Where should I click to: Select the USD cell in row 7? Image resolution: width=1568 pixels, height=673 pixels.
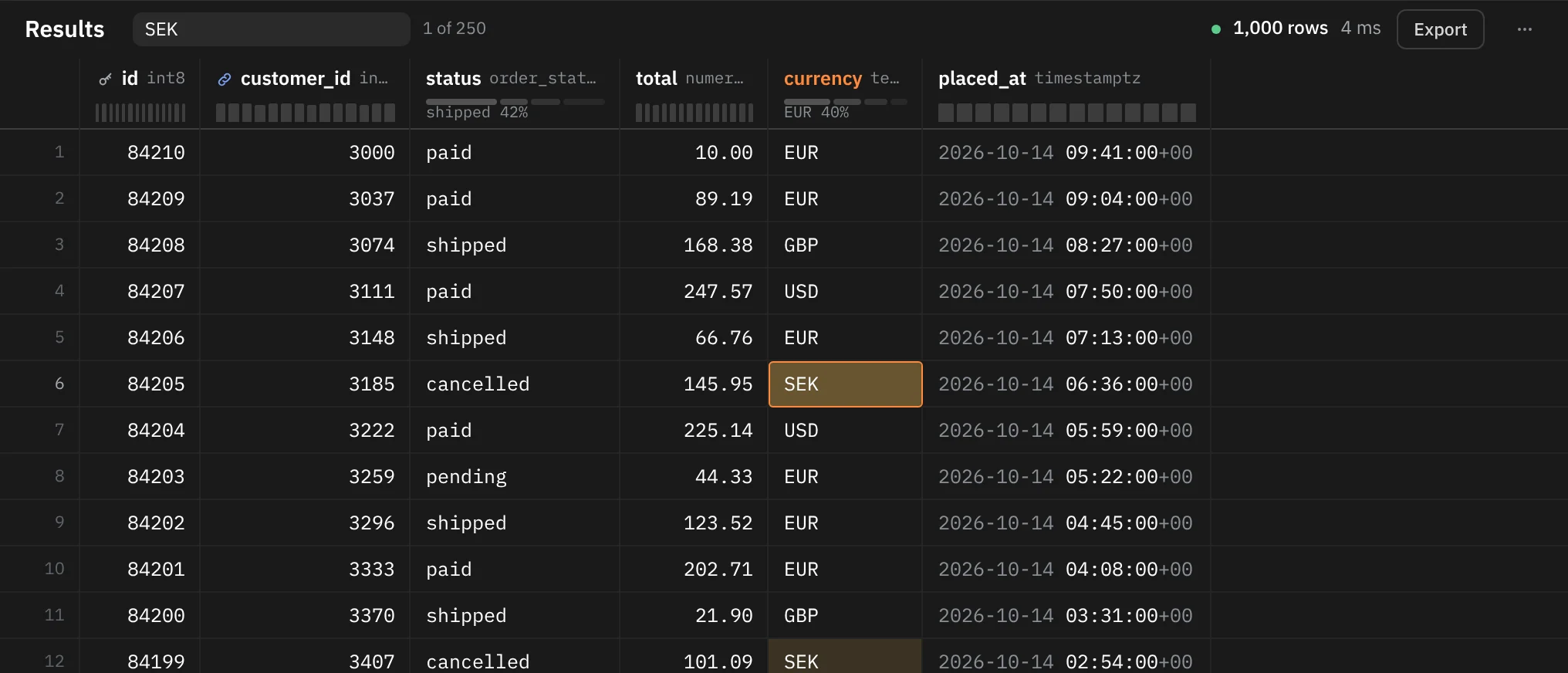[x=845, y=431]
